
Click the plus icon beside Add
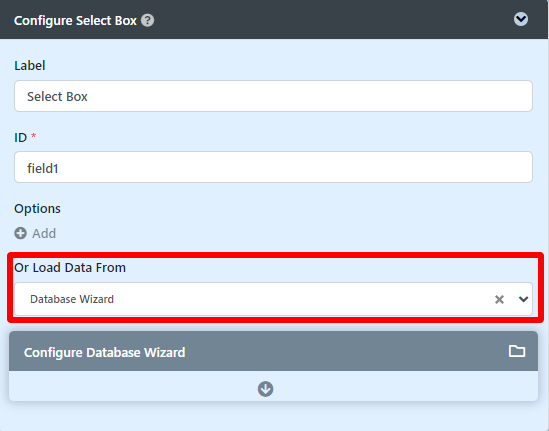tap(20, 233)
